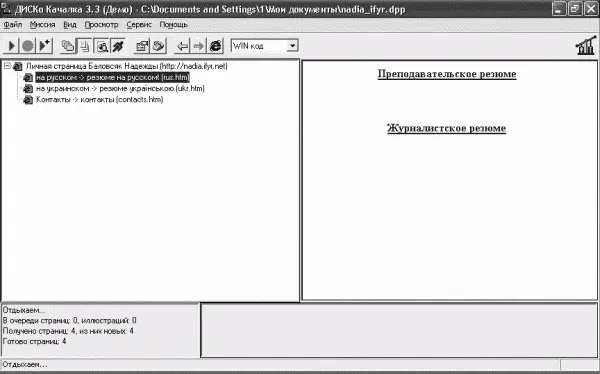
Task: Minimize the ДИСКо Качалка window
Action: 559,9
